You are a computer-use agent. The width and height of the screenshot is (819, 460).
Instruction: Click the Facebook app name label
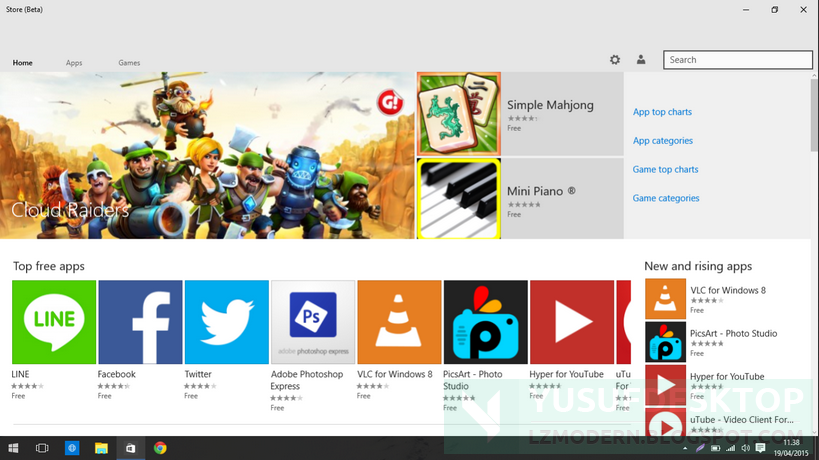(116, 374)
